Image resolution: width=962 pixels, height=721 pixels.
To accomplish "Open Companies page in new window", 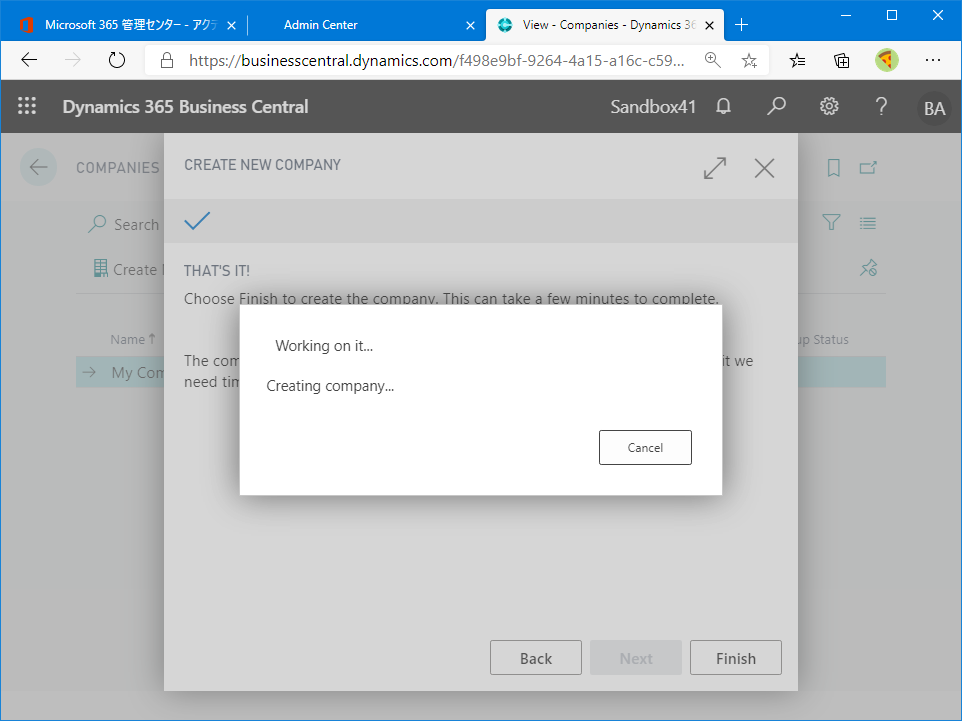I will [x=868, y=168].
